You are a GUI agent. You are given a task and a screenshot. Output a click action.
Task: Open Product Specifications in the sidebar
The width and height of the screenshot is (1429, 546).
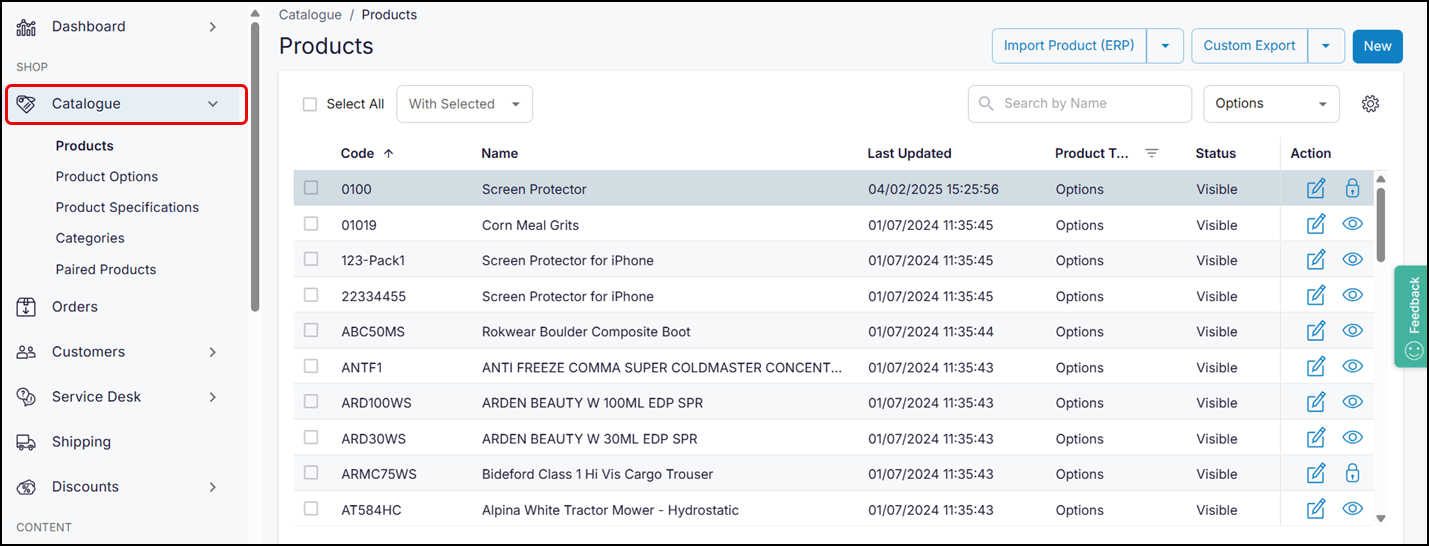coord(127,207)
